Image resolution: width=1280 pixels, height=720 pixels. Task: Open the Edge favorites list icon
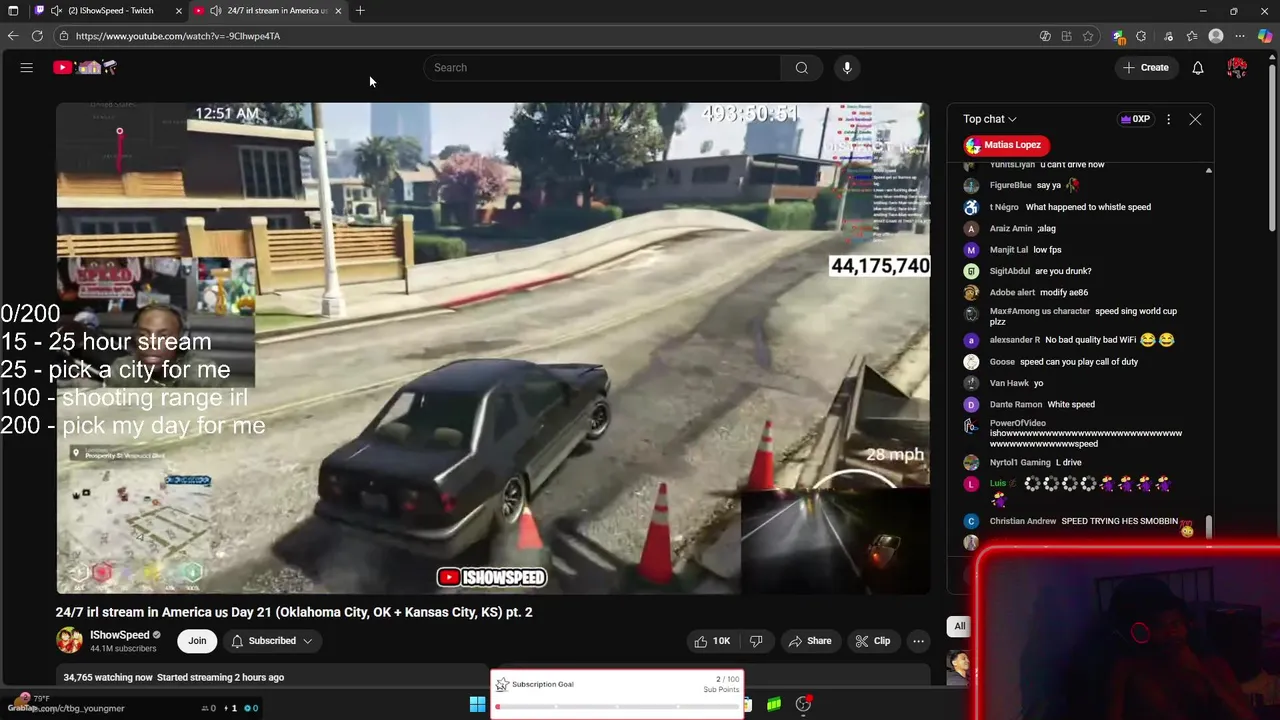pos(1192,36)
